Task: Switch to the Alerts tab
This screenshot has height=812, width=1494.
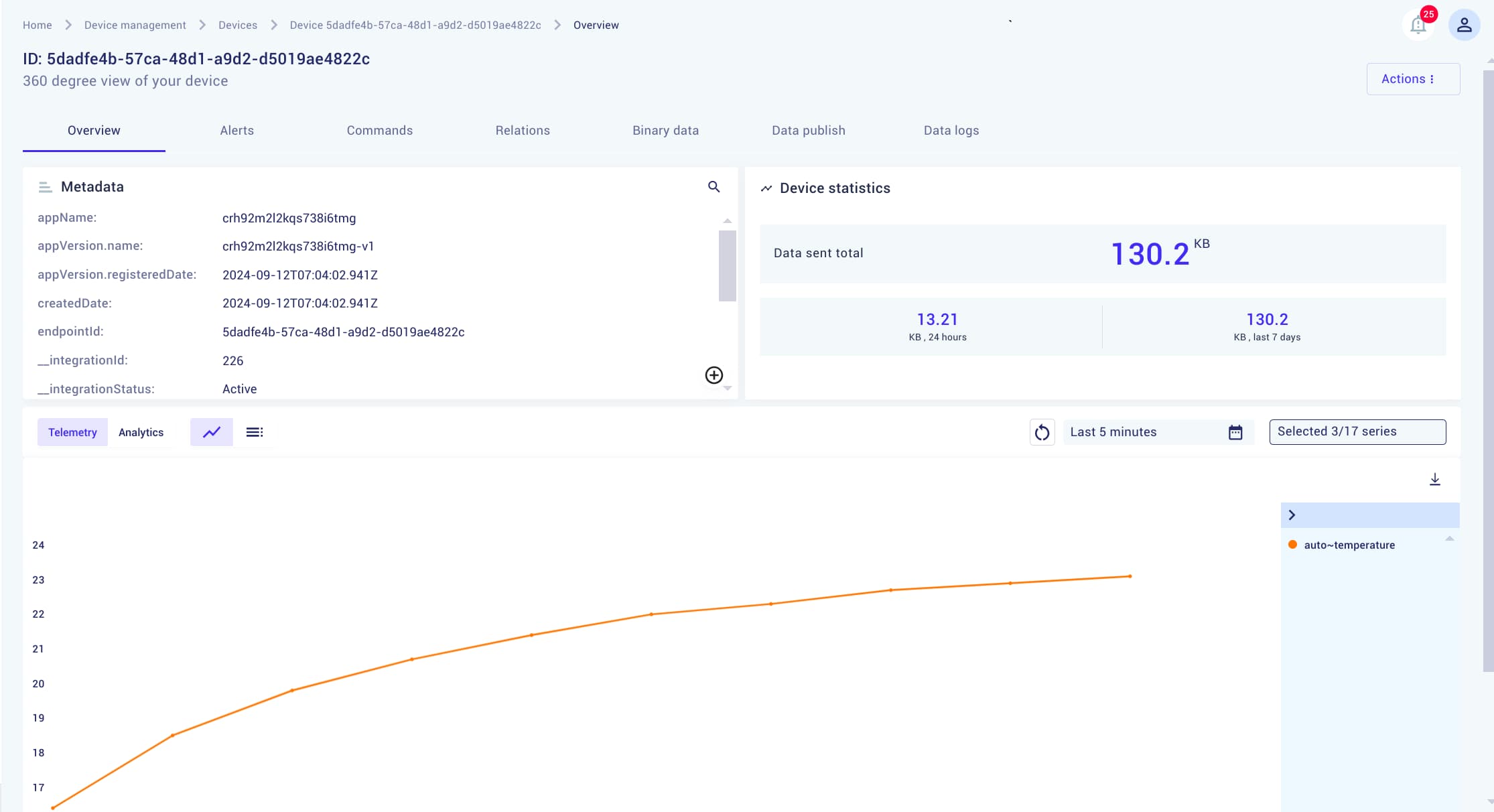Action: point(236,130)
